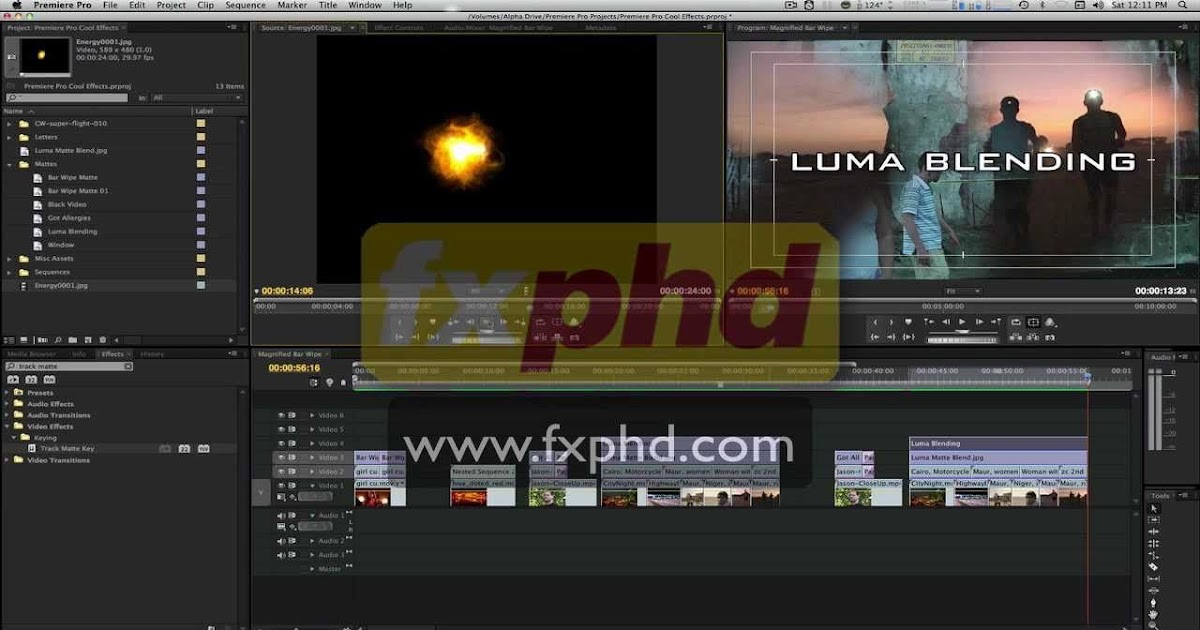Image resolution: width=1200 pixels, height=630 pixels.
Task: Select the Ripple Edit tool
Action: click(1154, 532)
